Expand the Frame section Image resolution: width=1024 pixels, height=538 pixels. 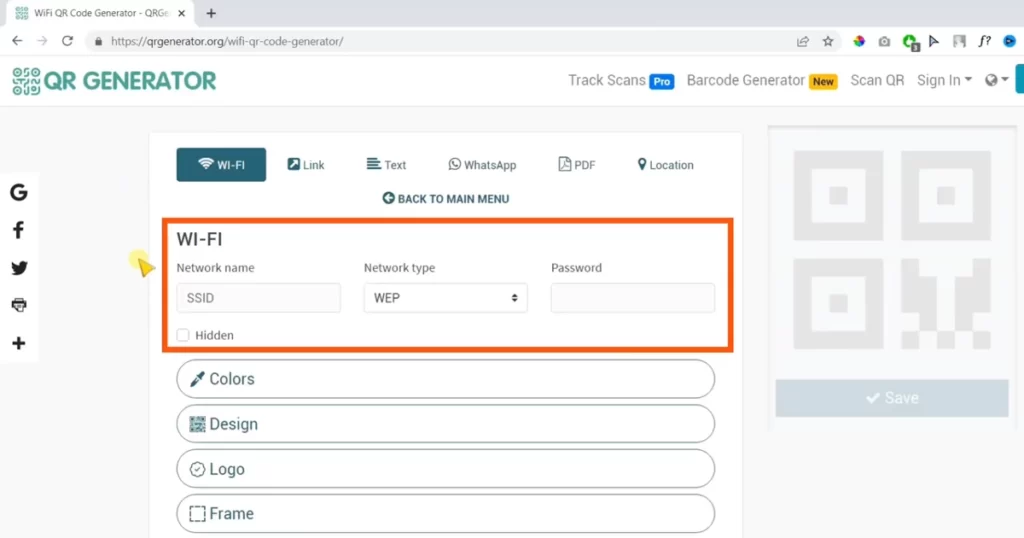pyautogui.click(x=445, y=514)
